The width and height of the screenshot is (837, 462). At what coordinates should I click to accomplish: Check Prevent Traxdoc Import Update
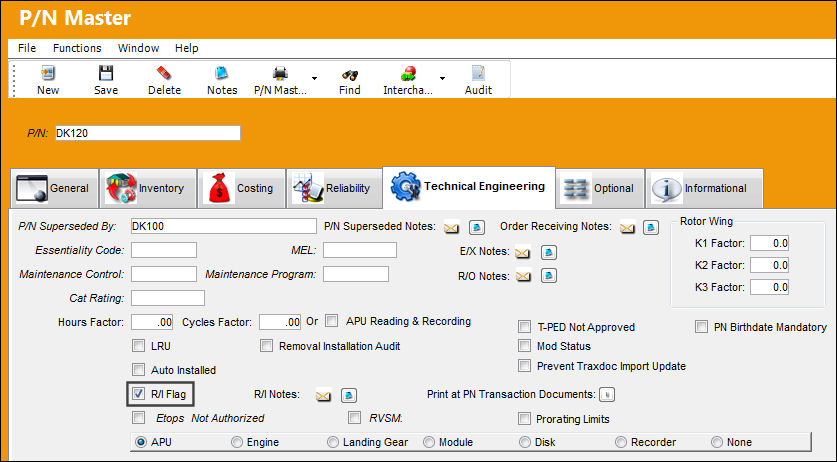click(525, 365)
